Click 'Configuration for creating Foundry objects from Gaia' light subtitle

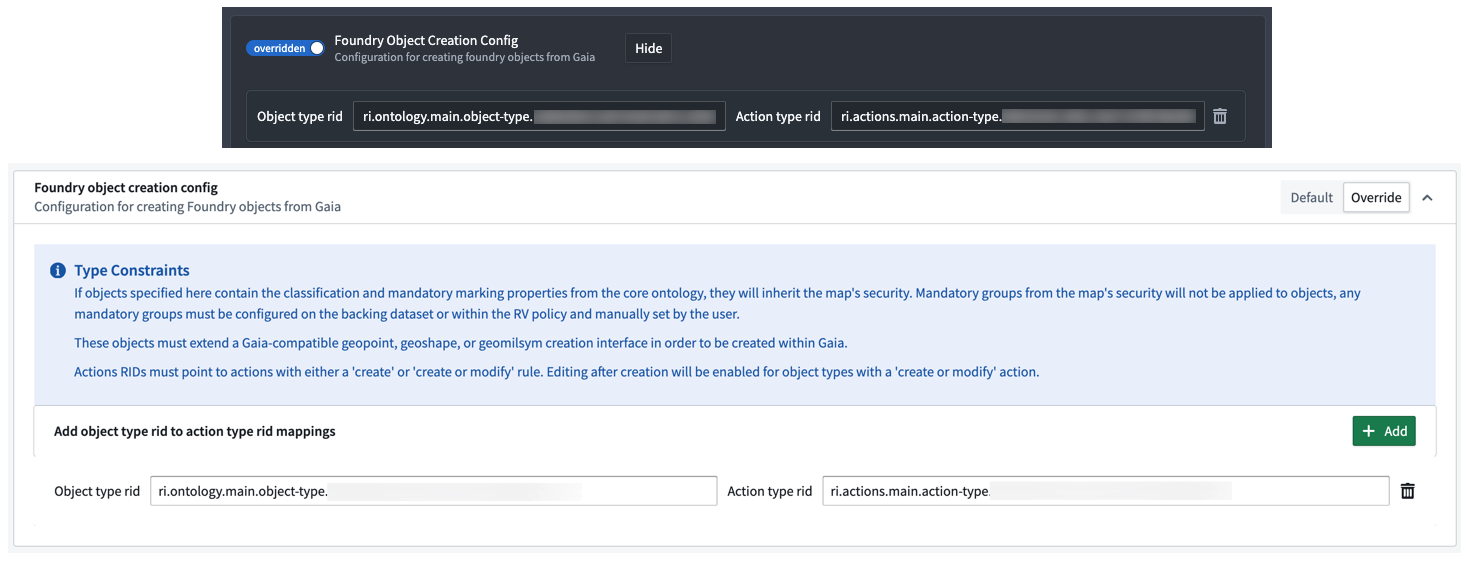tap(188, 207)
